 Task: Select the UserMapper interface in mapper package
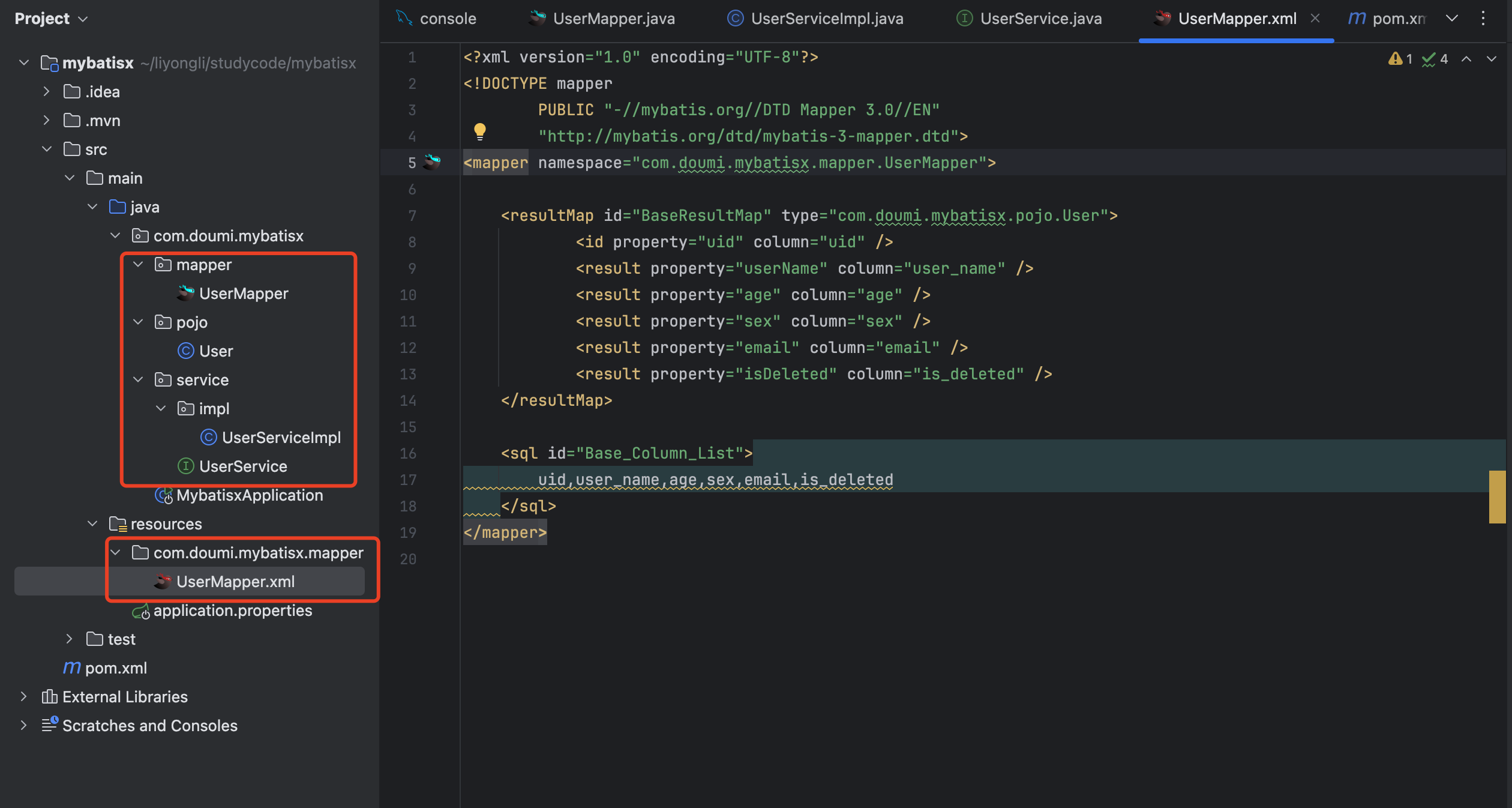click(x=243, y=294)
